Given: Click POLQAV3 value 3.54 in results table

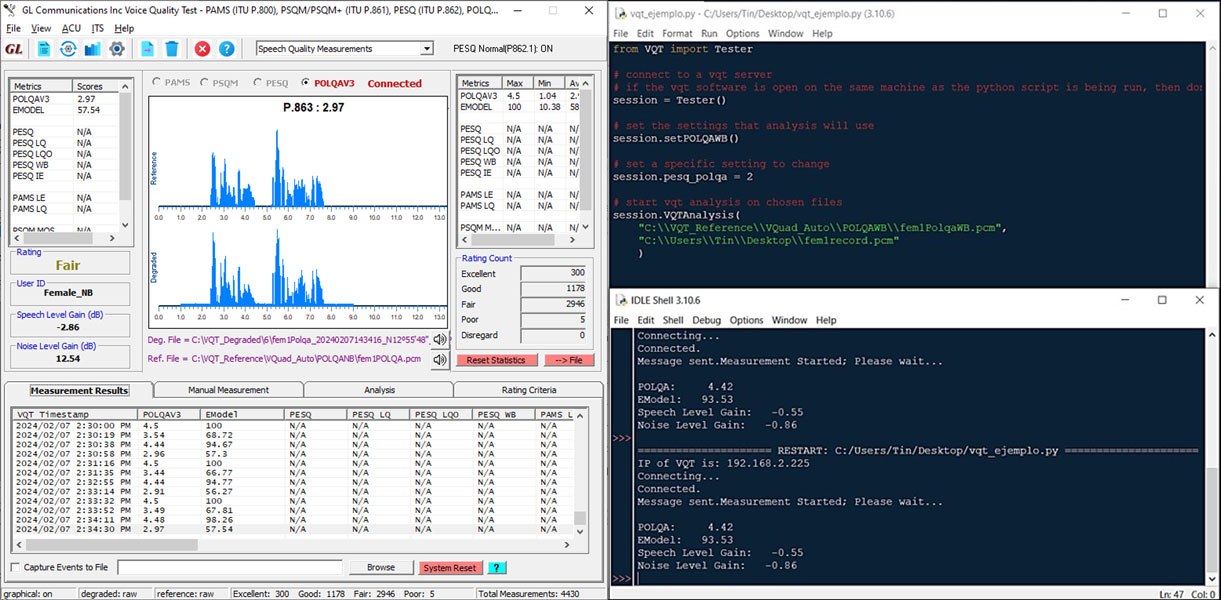Looking at the screenshot, I should tap(153, 435).
